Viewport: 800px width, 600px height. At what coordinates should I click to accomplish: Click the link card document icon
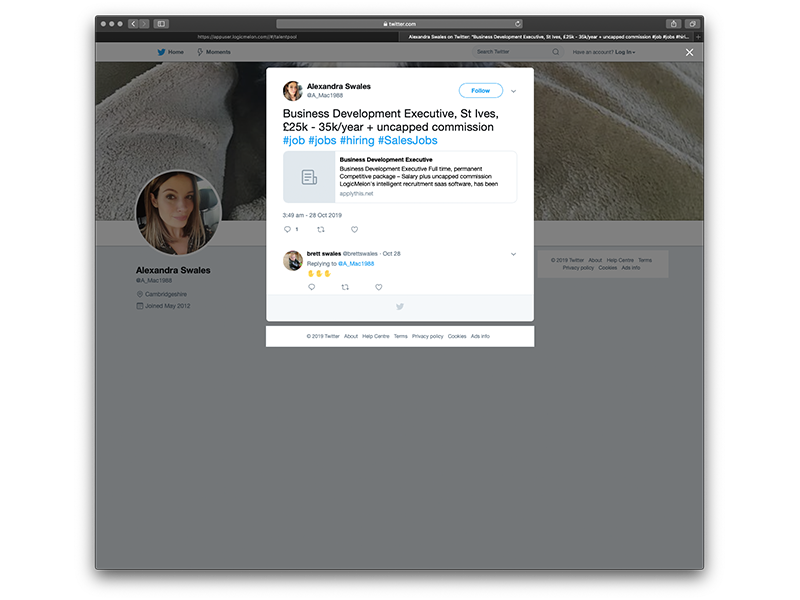pyautogui.click(x=309, y=177)
